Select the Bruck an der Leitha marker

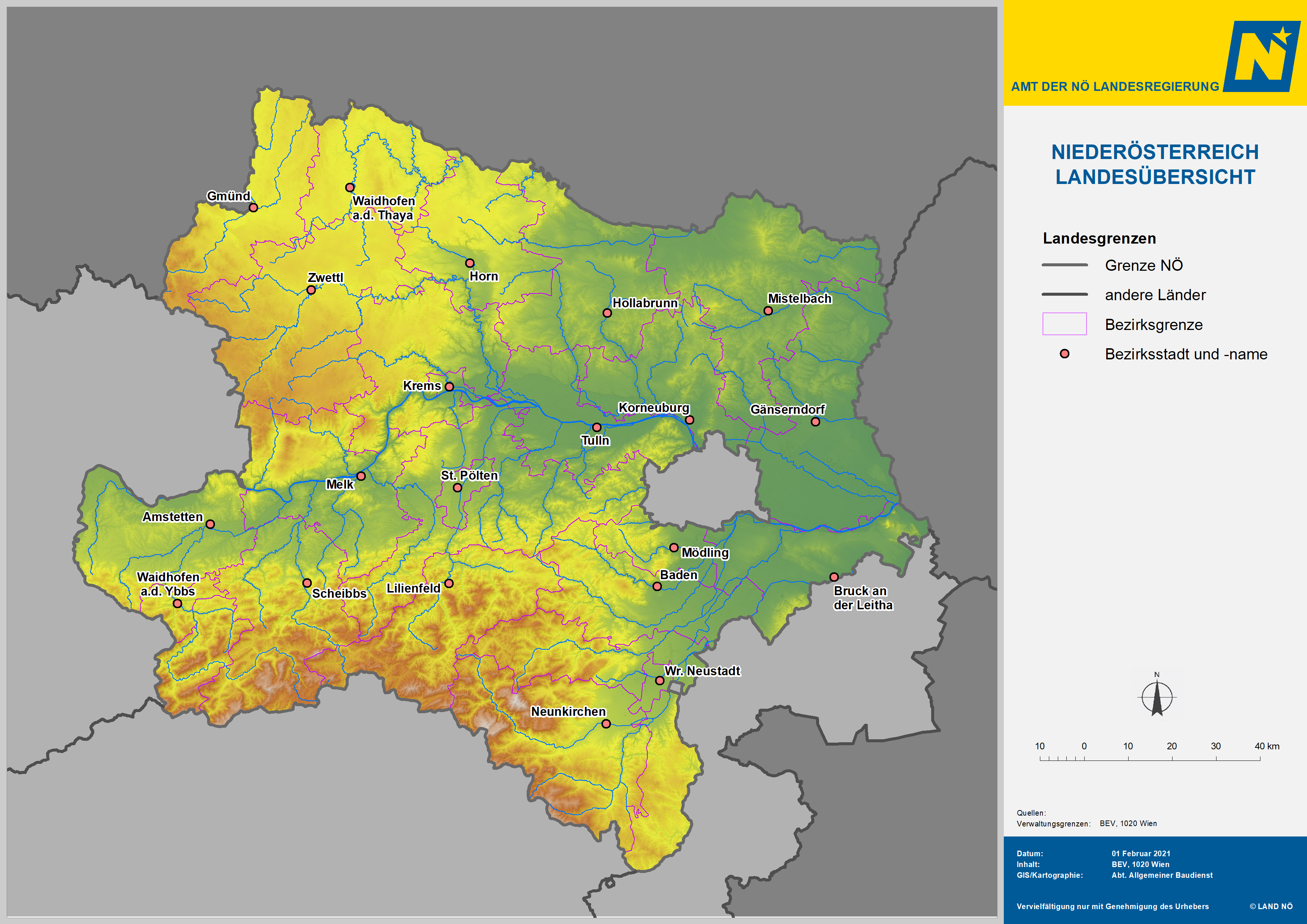click(834, 577)
